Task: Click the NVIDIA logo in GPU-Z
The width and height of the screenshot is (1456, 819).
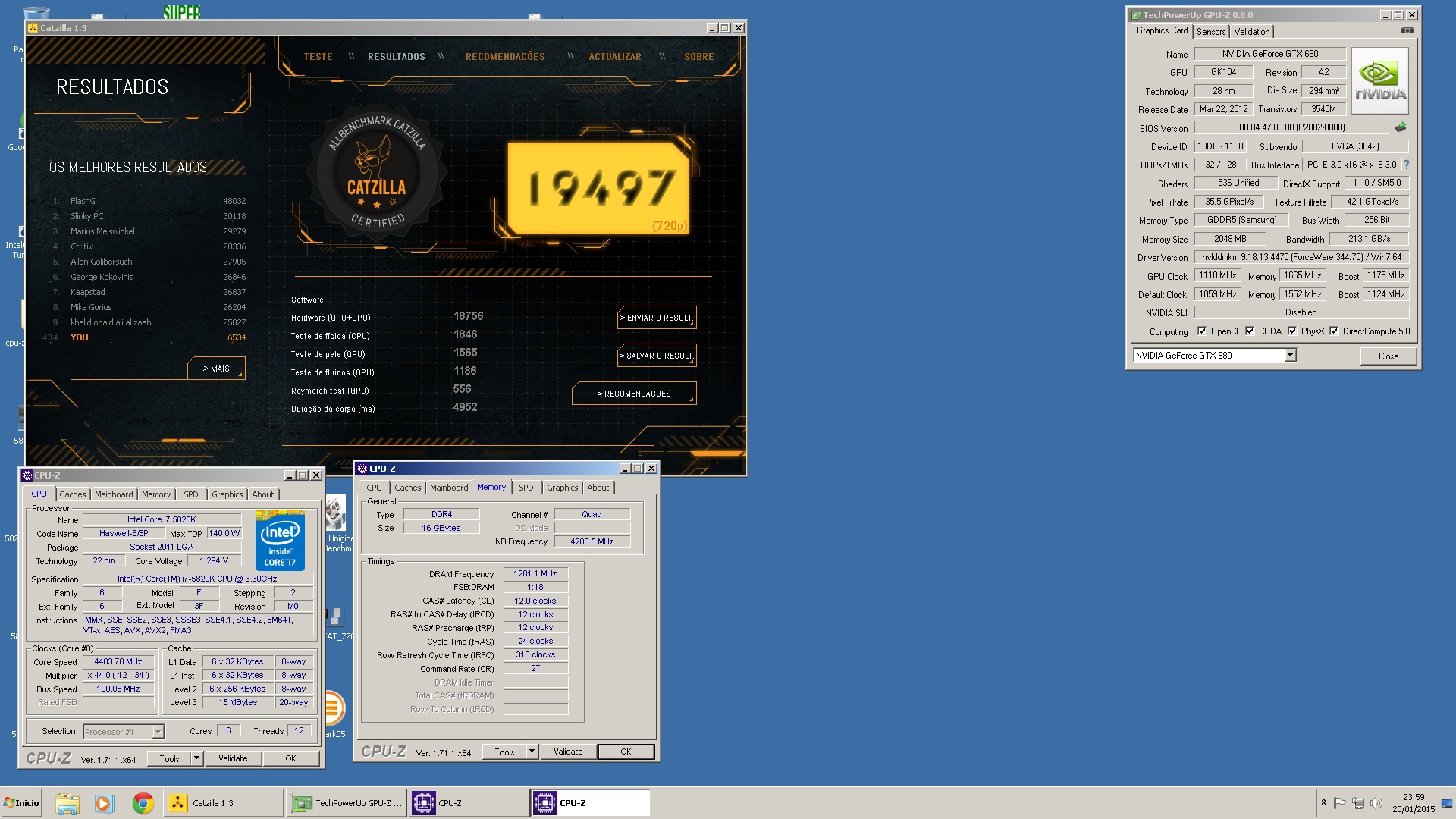Action: click(1380, 81)
